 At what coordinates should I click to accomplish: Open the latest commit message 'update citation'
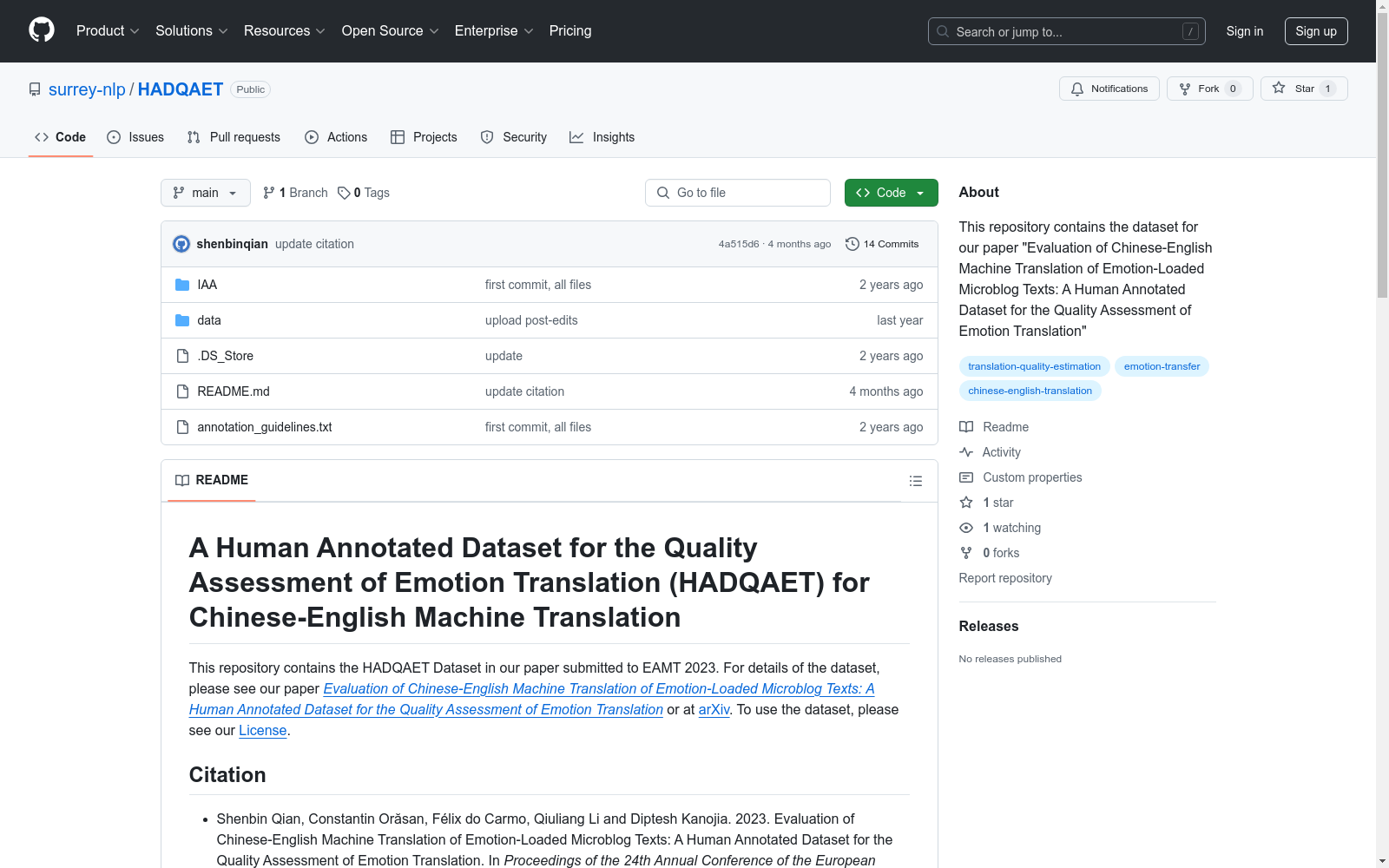point(314,244)
